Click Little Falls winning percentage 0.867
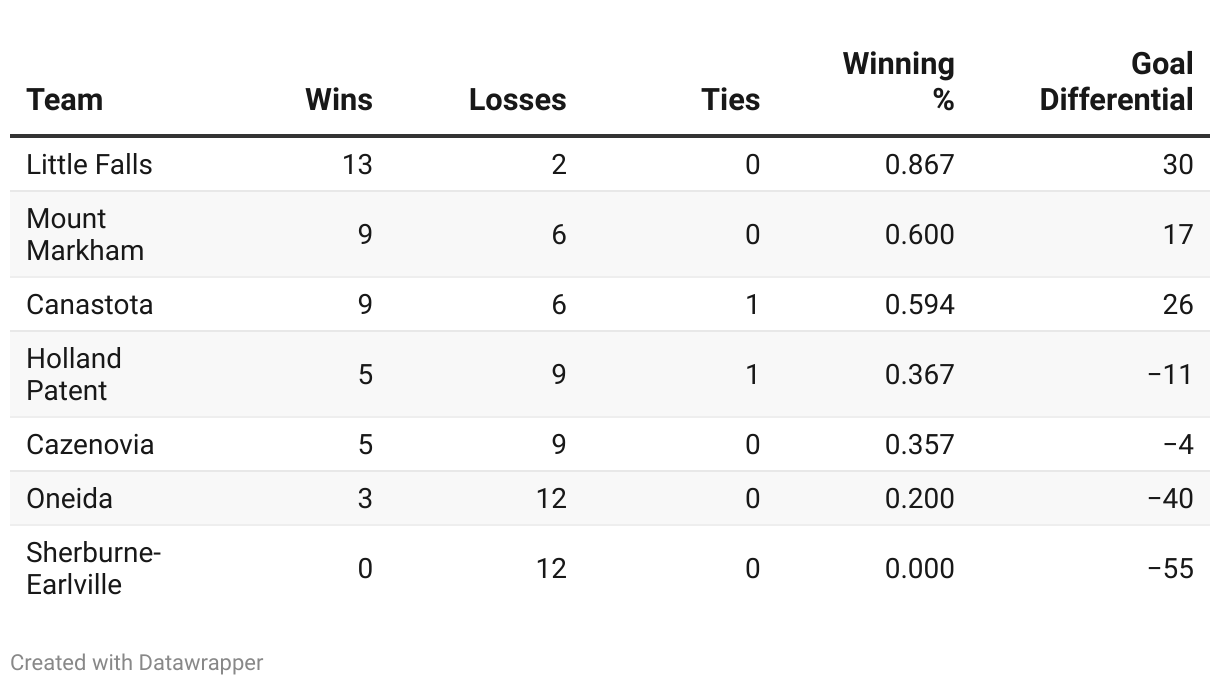The height and width of the screenshot is (686, 1220). (x=919, y=164)
